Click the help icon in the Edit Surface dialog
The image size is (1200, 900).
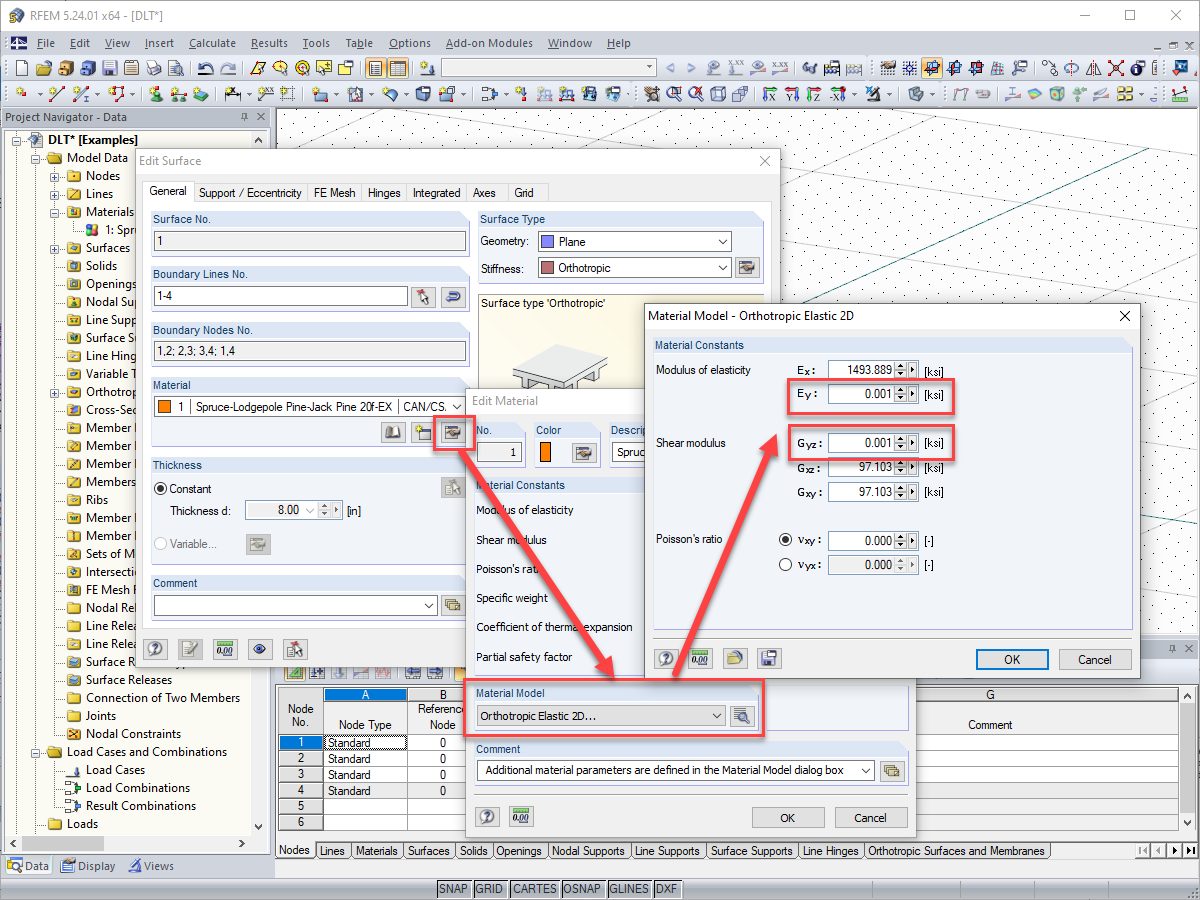156,648
